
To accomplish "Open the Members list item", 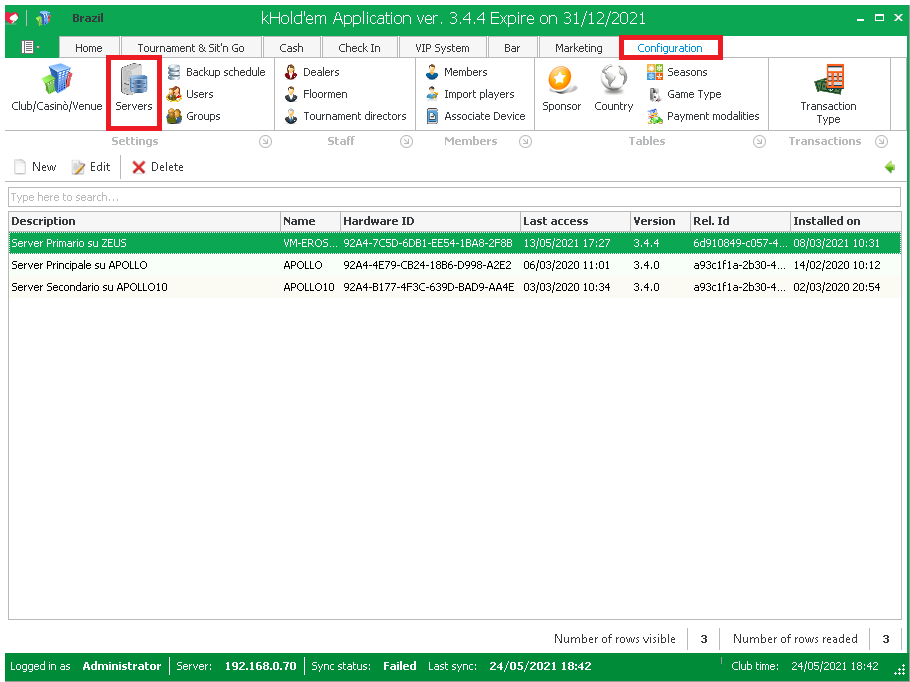I will coord(456,72).
